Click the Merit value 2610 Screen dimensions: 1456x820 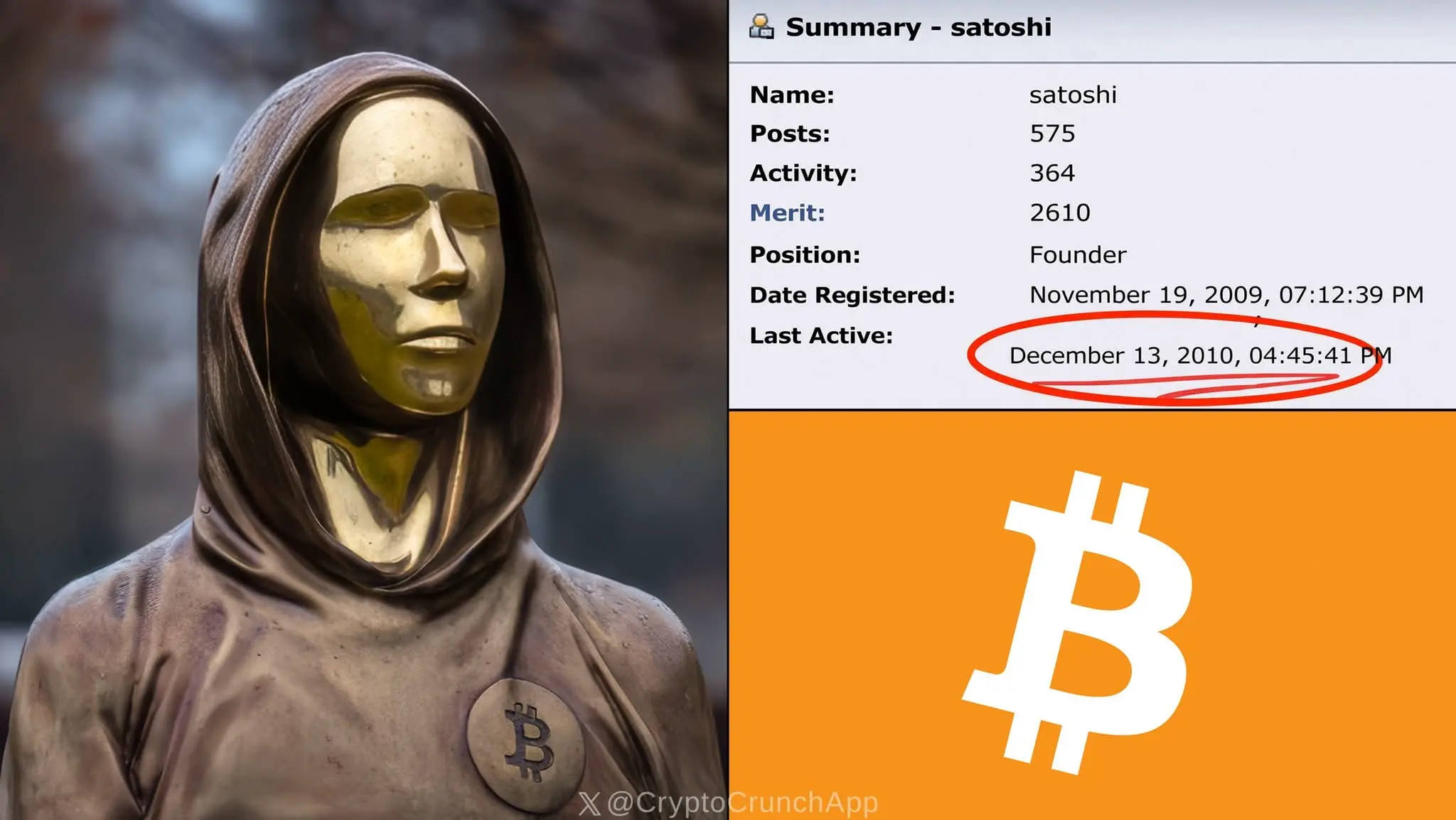pos(1060,212)
